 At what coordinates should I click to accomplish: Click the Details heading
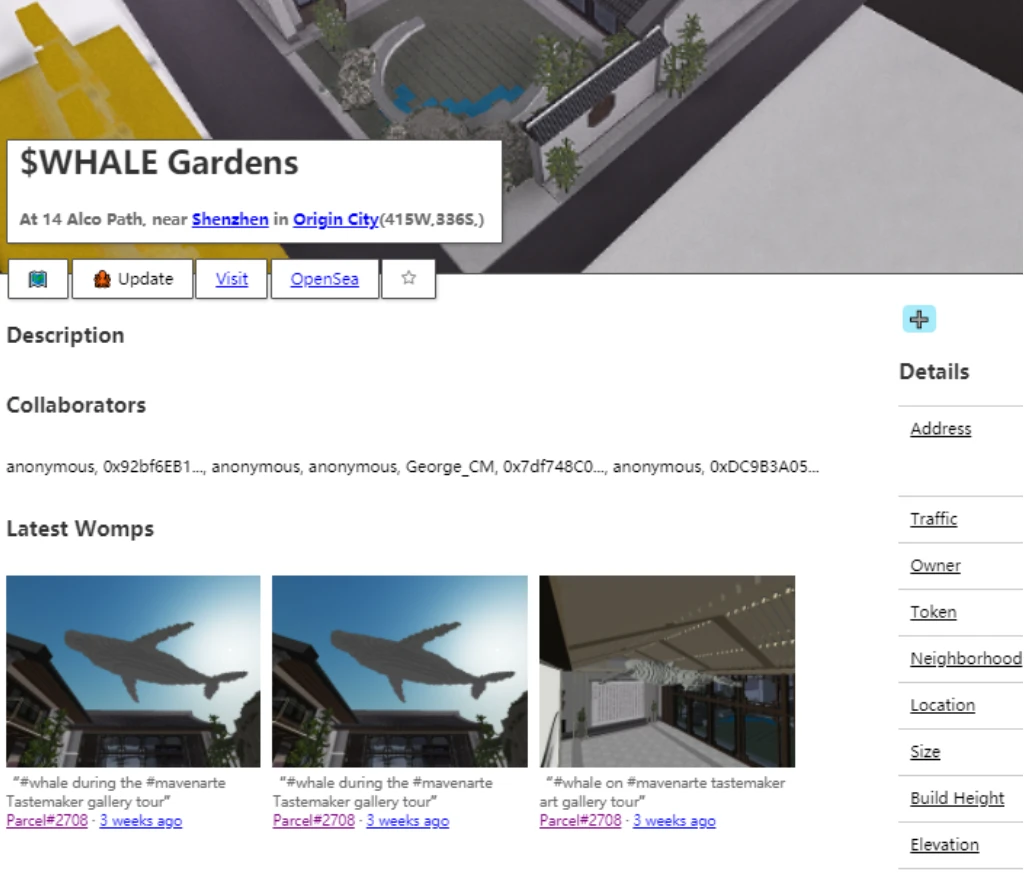pos(934,371)
